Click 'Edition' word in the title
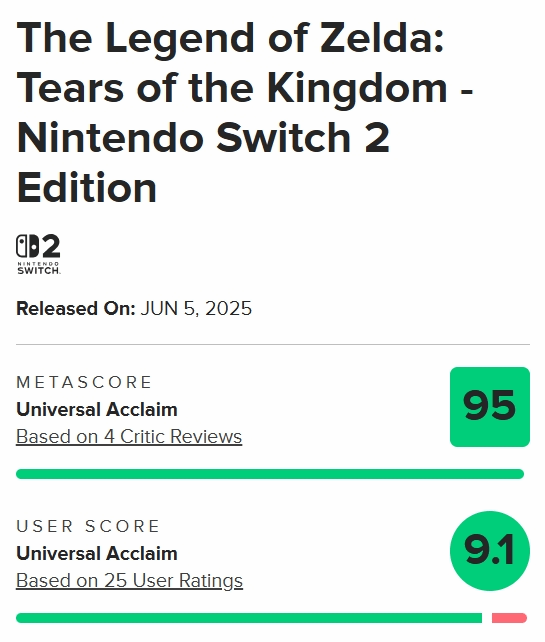545x642 pixels. tap(87, 188)
